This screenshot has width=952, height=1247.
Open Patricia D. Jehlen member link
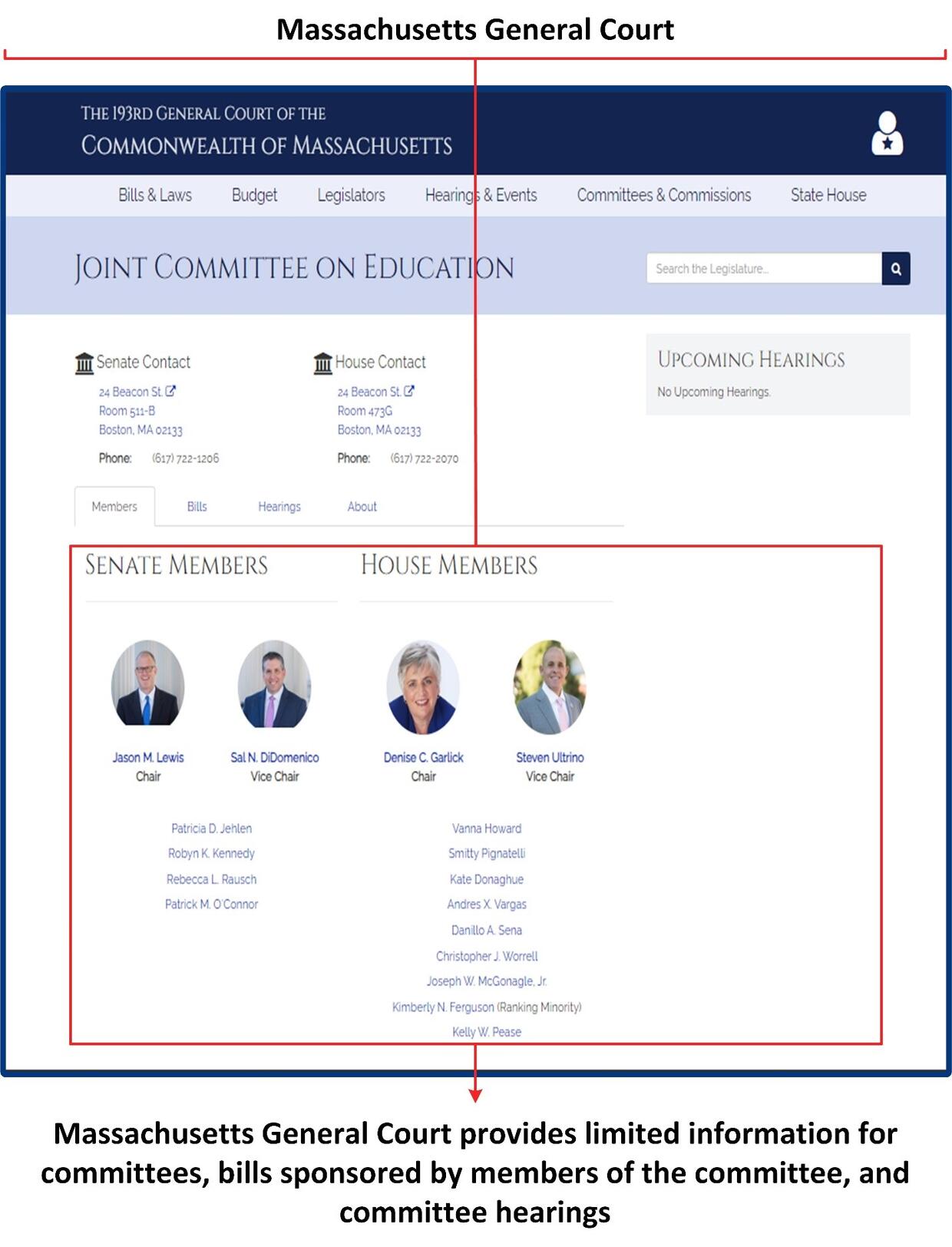(x=211, y=829)
